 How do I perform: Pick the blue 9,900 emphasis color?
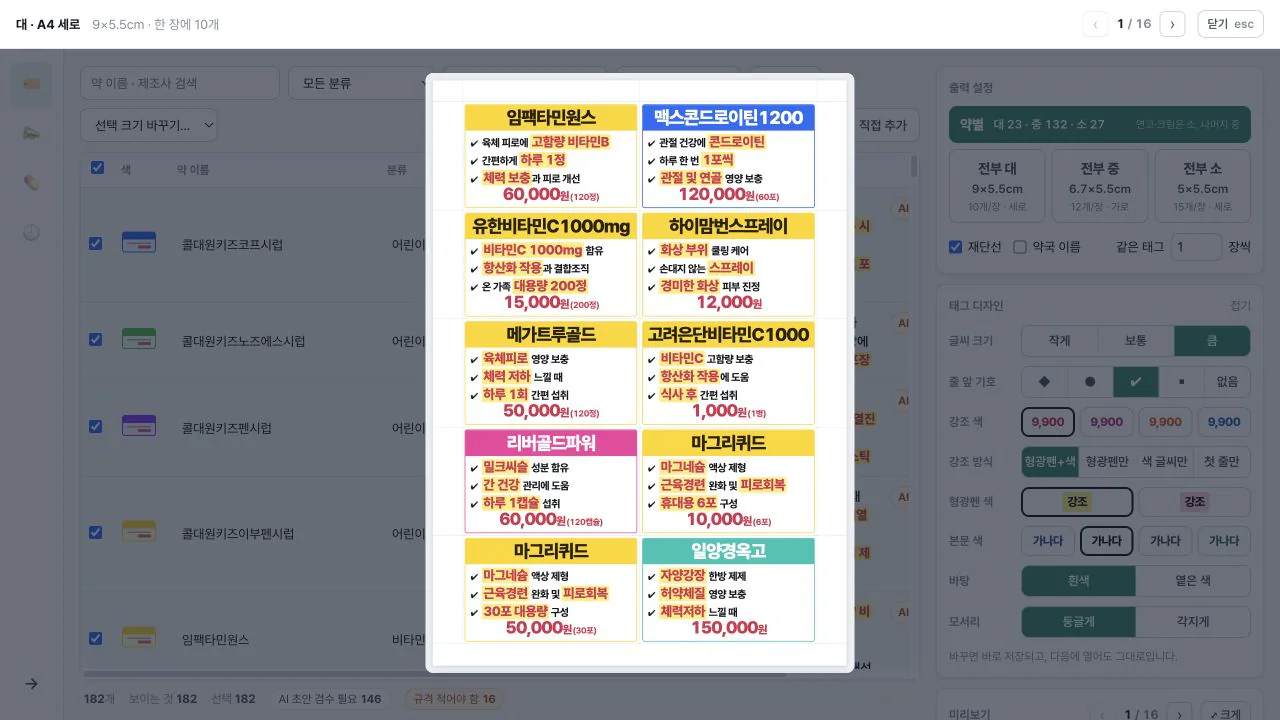coord(1224,422)
